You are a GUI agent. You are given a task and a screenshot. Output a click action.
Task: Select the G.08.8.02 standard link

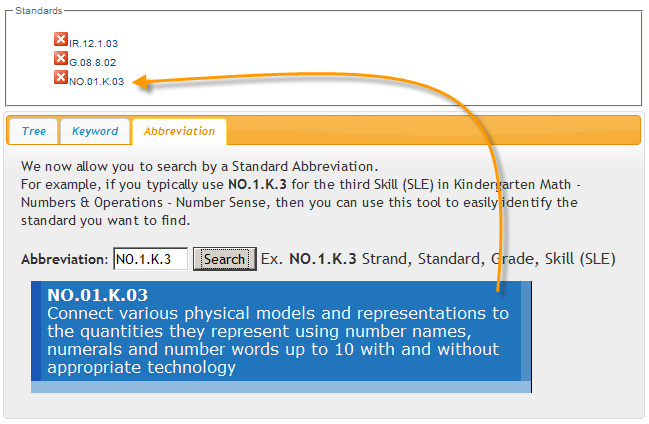93,63
